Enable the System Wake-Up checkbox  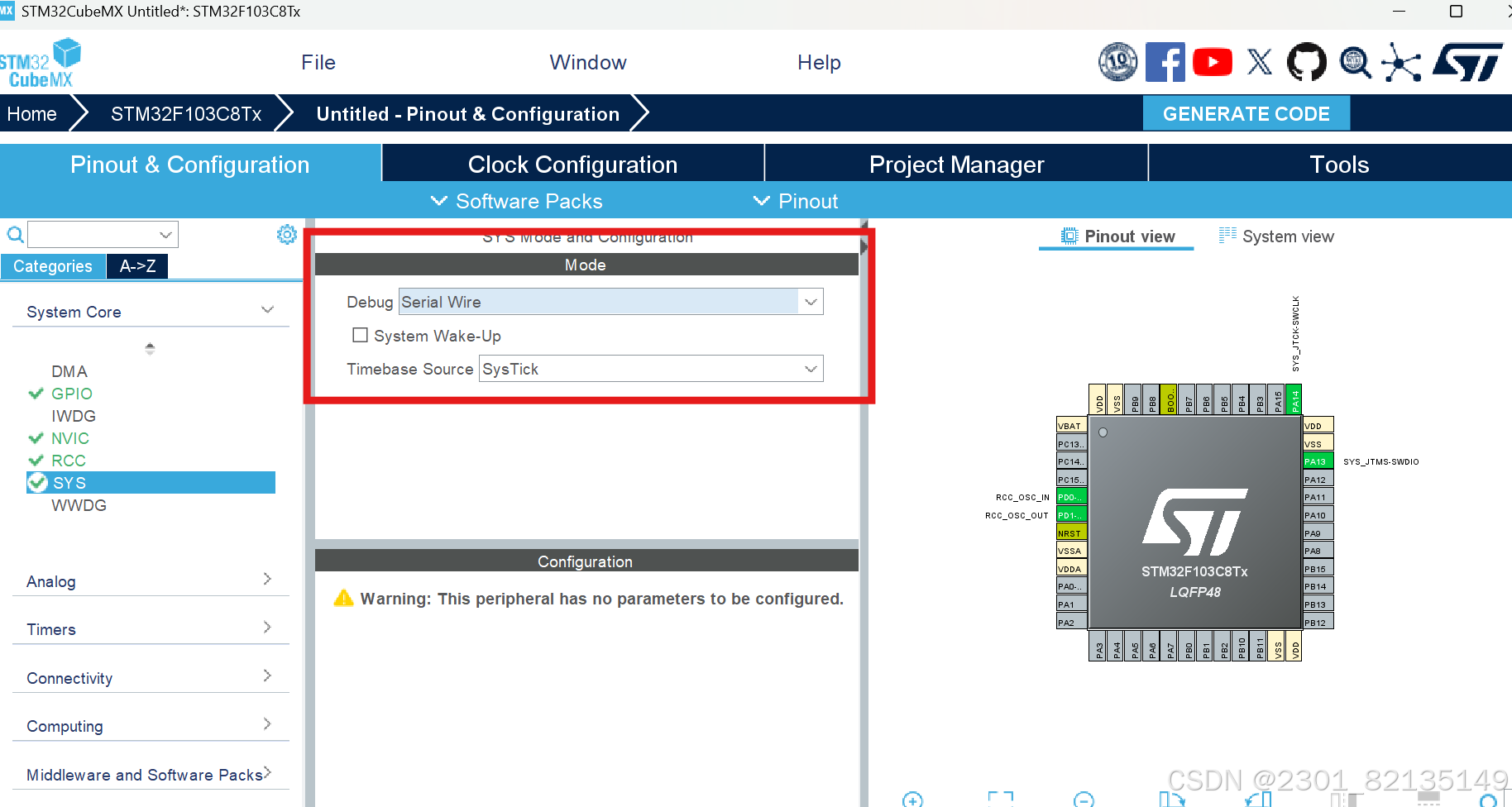tap(361, 335)
